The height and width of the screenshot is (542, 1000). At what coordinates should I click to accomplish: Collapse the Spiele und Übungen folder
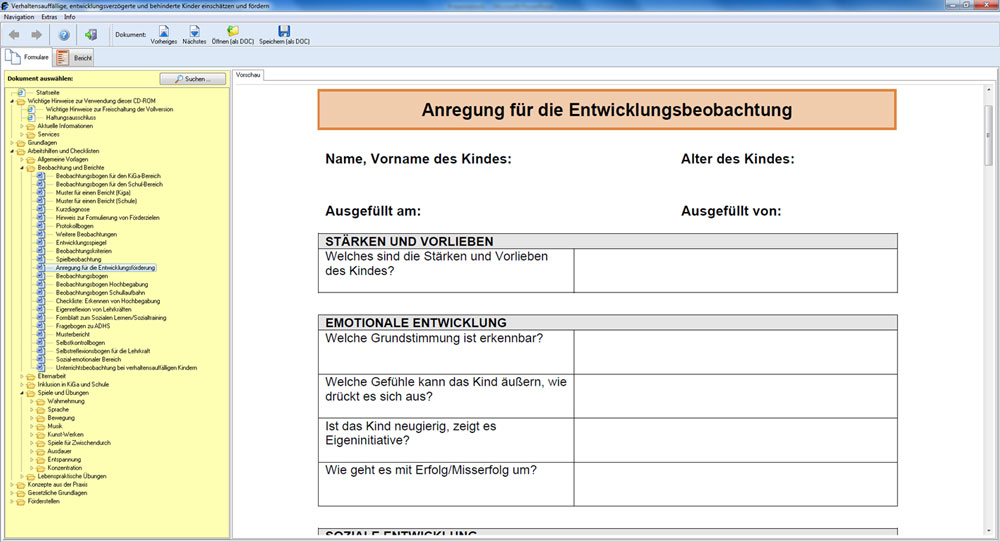point(21,393)
